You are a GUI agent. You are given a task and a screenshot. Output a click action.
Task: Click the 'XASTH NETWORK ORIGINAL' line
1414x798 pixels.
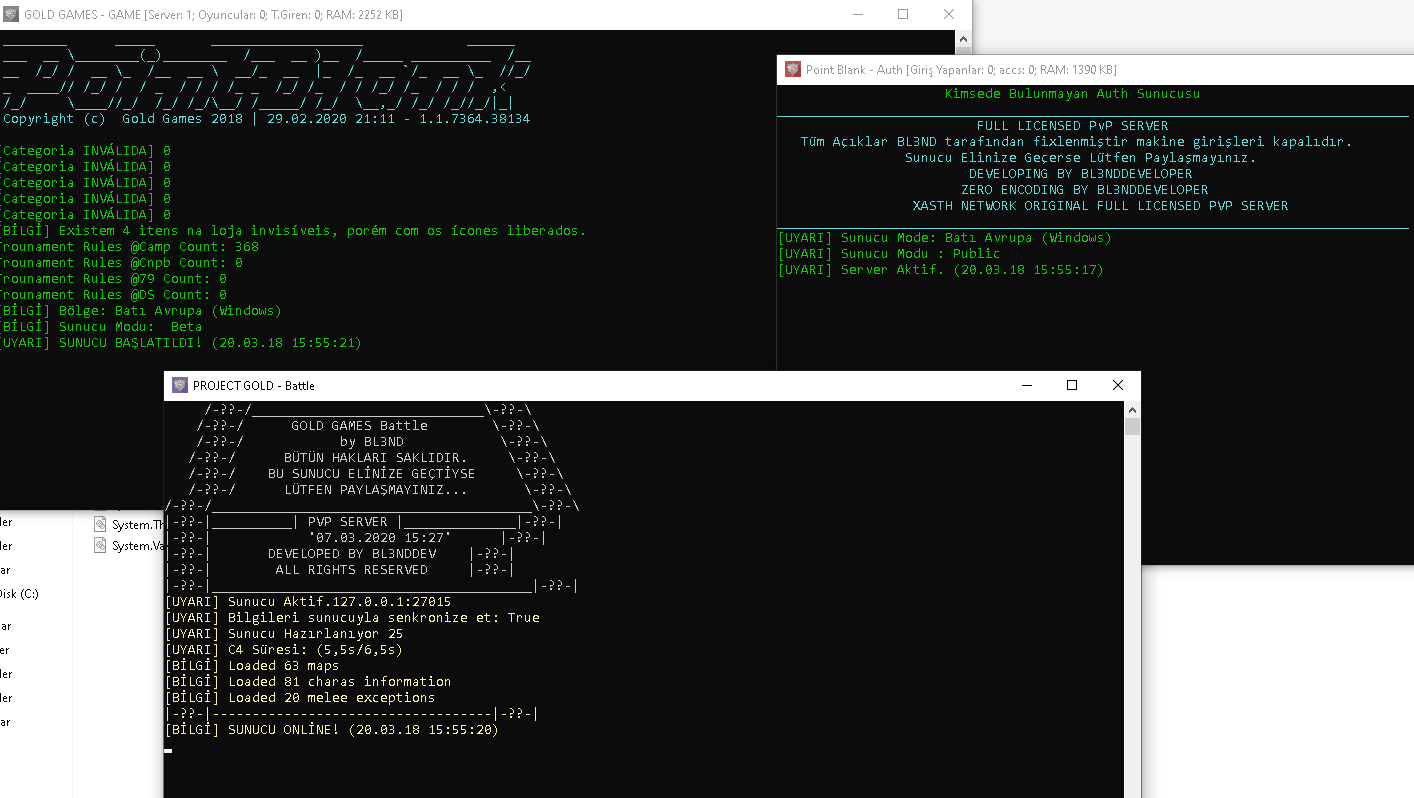pos(1101,206)
